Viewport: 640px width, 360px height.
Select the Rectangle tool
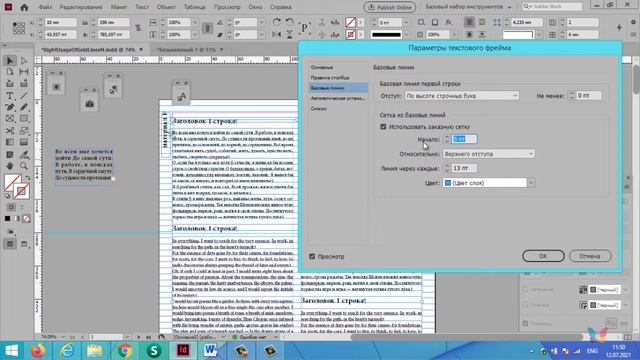point(24,119)
